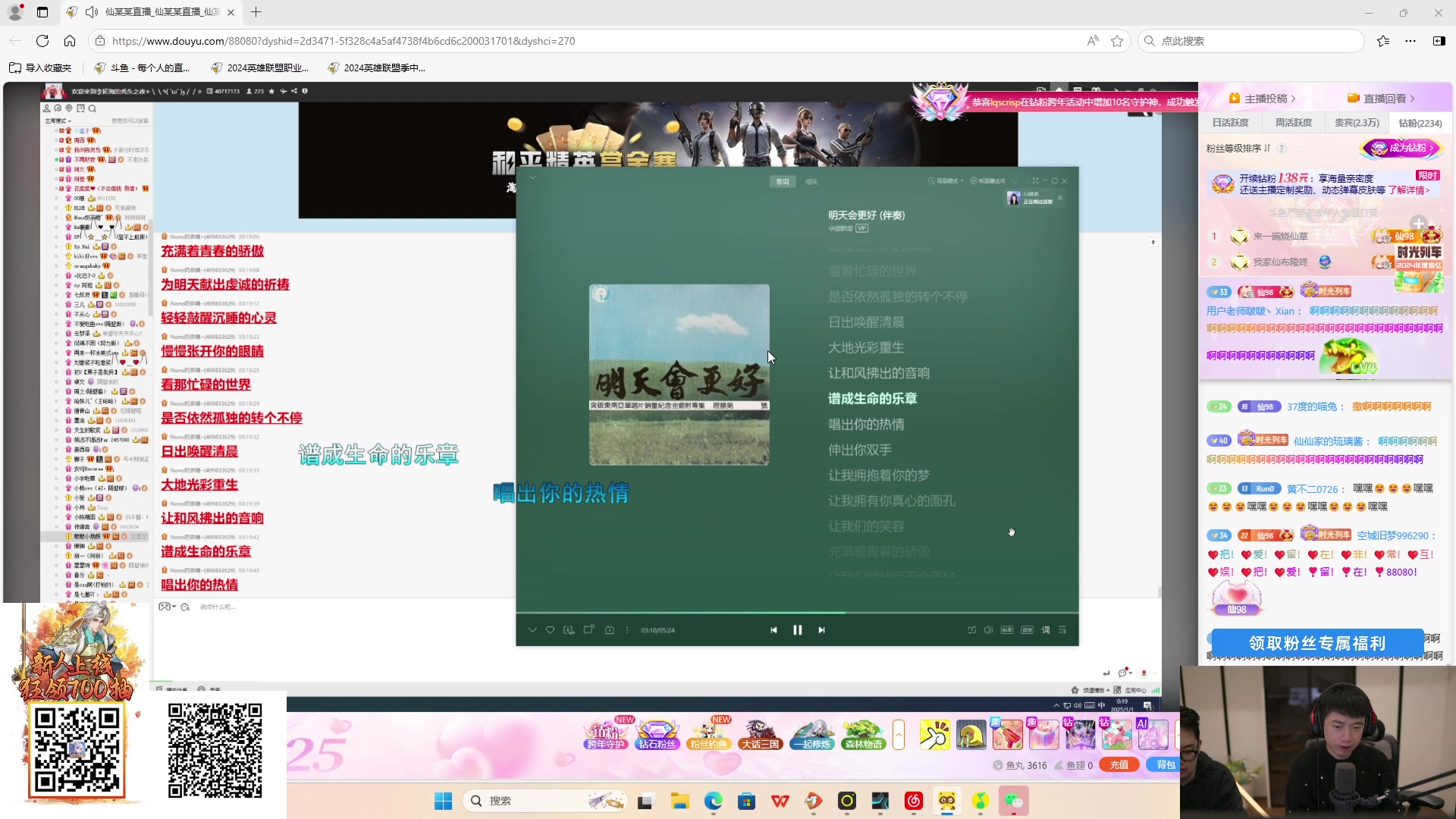1456x819 pixels.
Task: Open NetEase Cloud Music from taskbar
Action: (x=914, y=801)
